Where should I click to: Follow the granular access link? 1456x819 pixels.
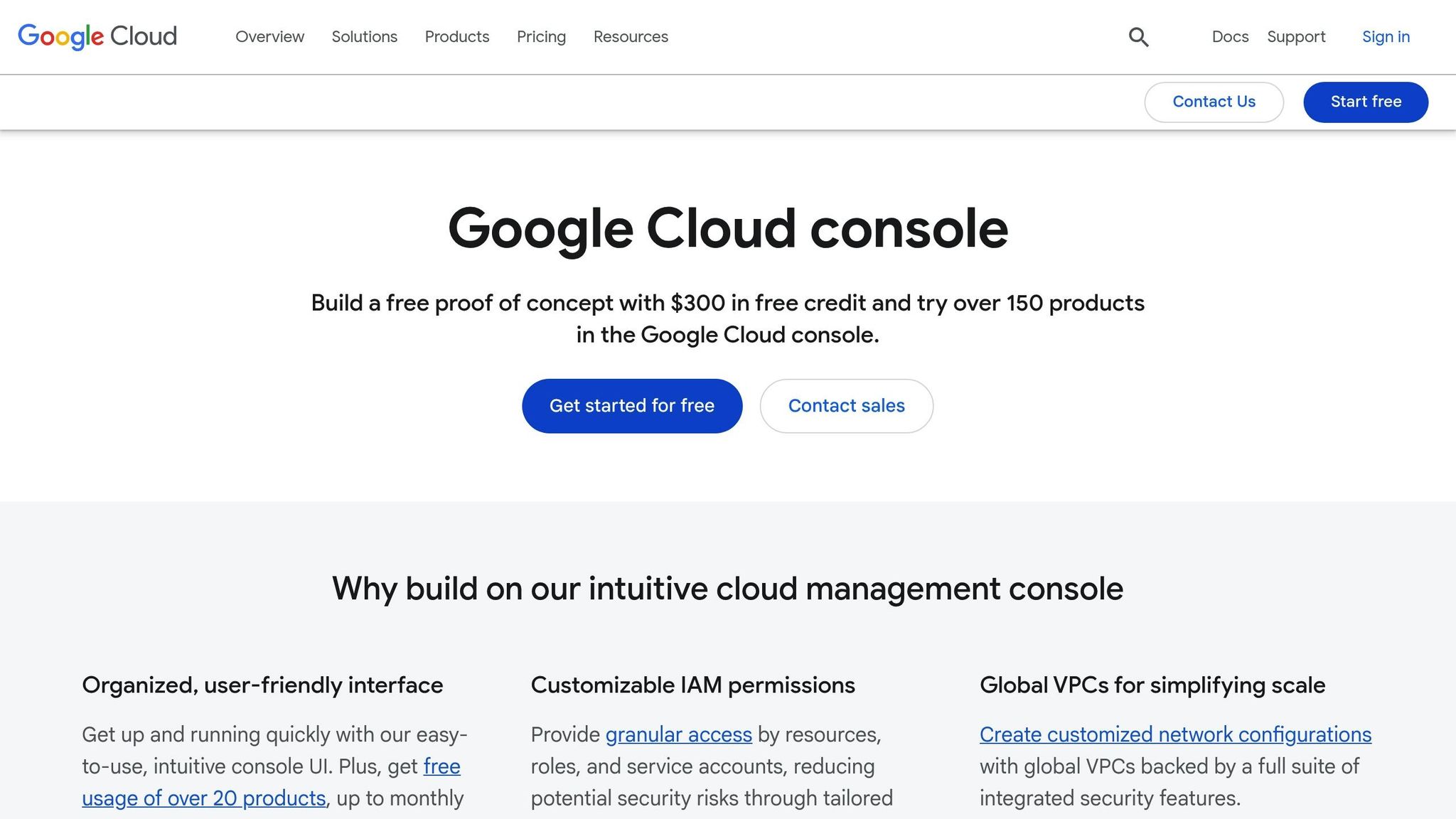pos(678,734)
